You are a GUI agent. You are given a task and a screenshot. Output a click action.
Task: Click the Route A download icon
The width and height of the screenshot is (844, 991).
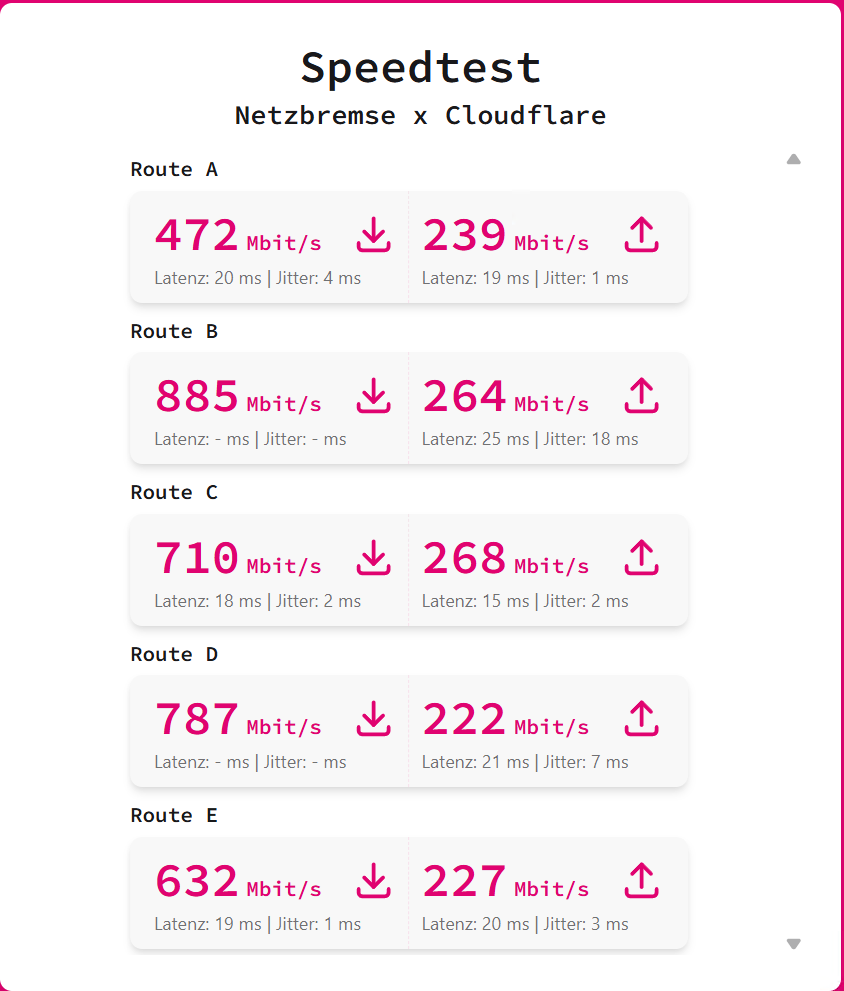click(374, 234)
